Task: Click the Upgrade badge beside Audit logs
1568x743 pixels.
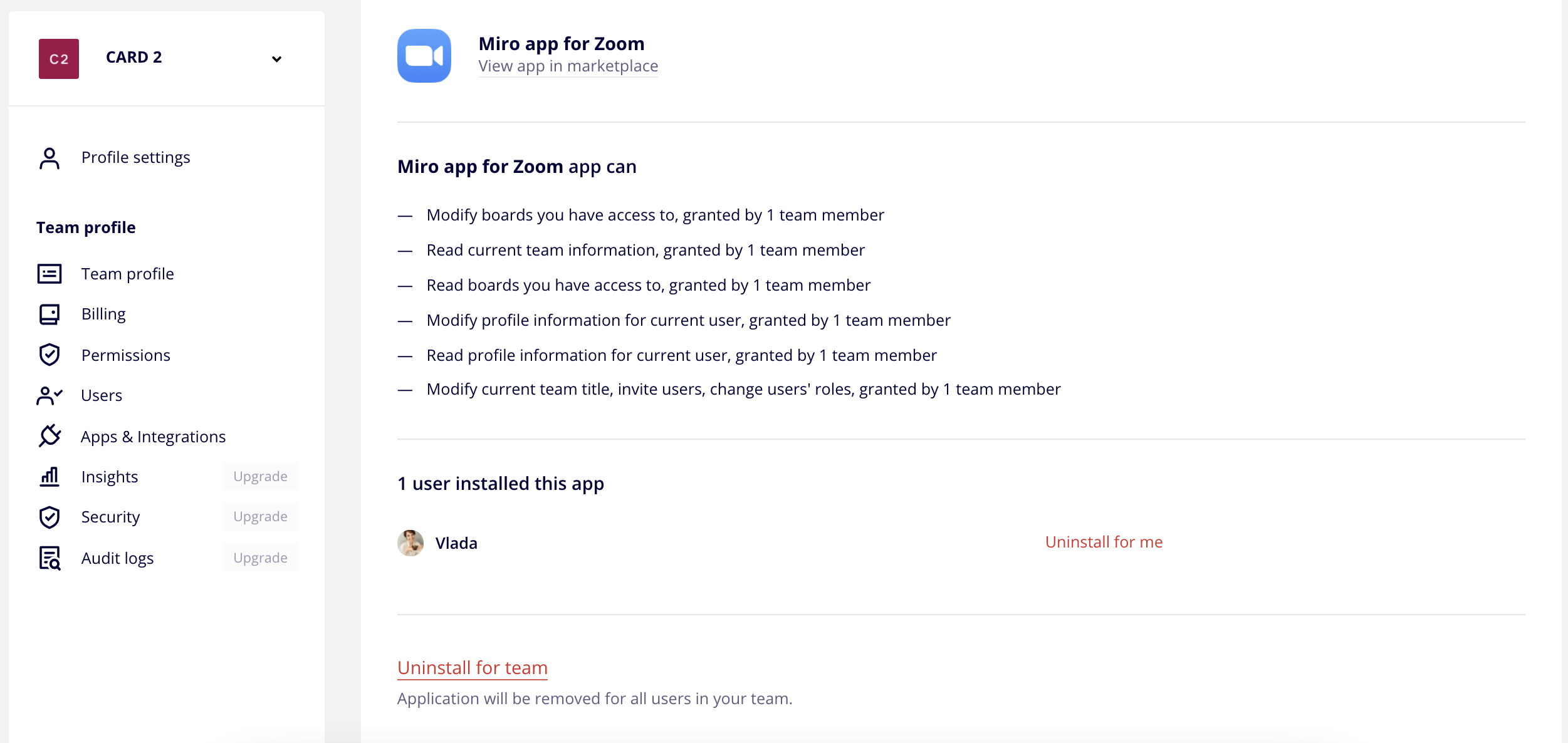Action: click(x=260, y=558)
